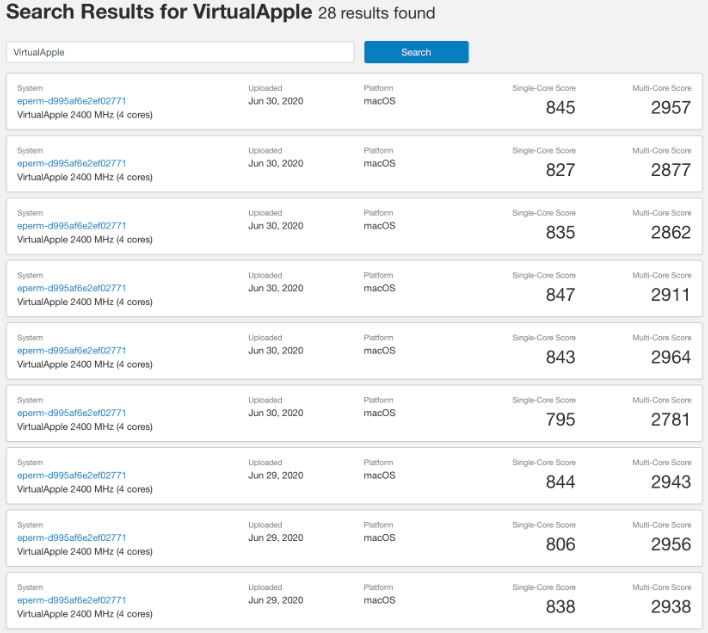Click the multi-core score 2911
The image size is (708, 633).
671,295
